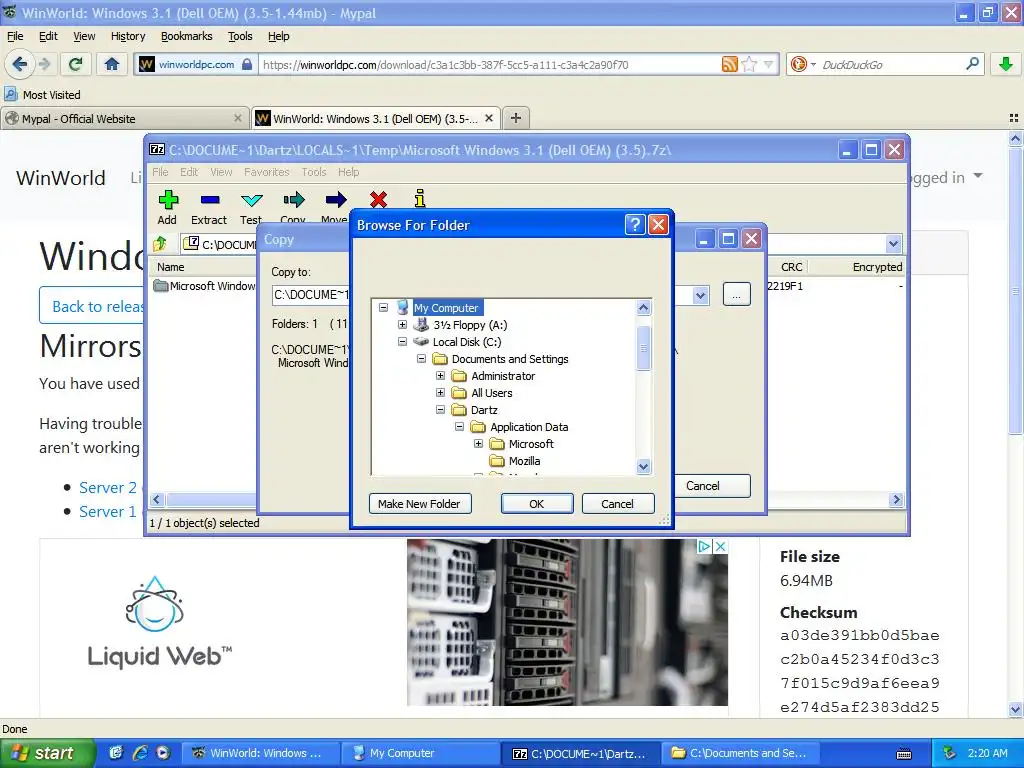Select the Mozilla folder in the tree
The height and width of the screenshot is (768, 1024).
click(524, 460)
